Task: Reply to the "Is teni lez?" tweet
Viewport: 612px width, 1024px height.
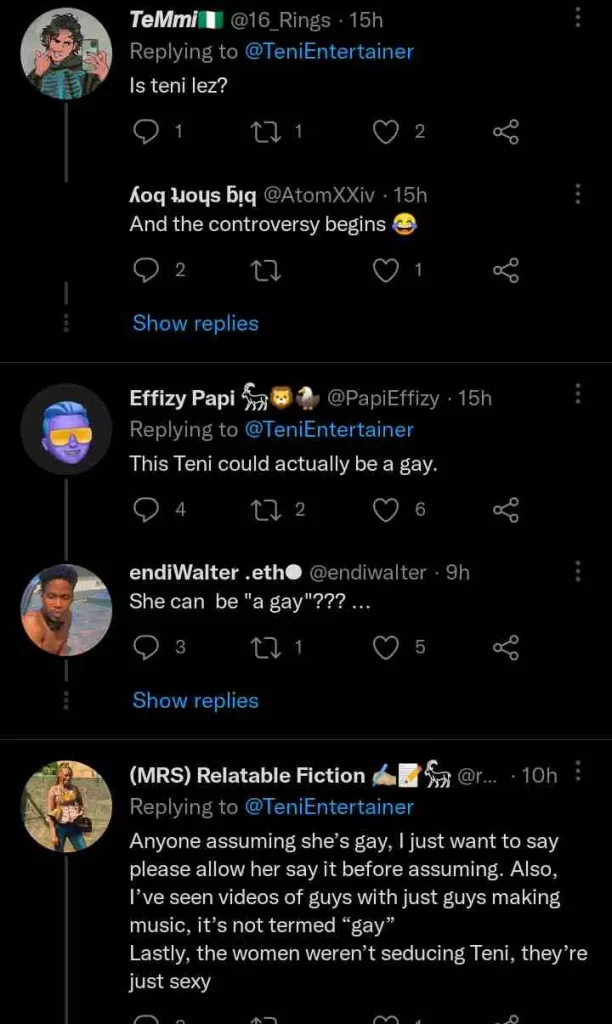Action: click(146, 131)
